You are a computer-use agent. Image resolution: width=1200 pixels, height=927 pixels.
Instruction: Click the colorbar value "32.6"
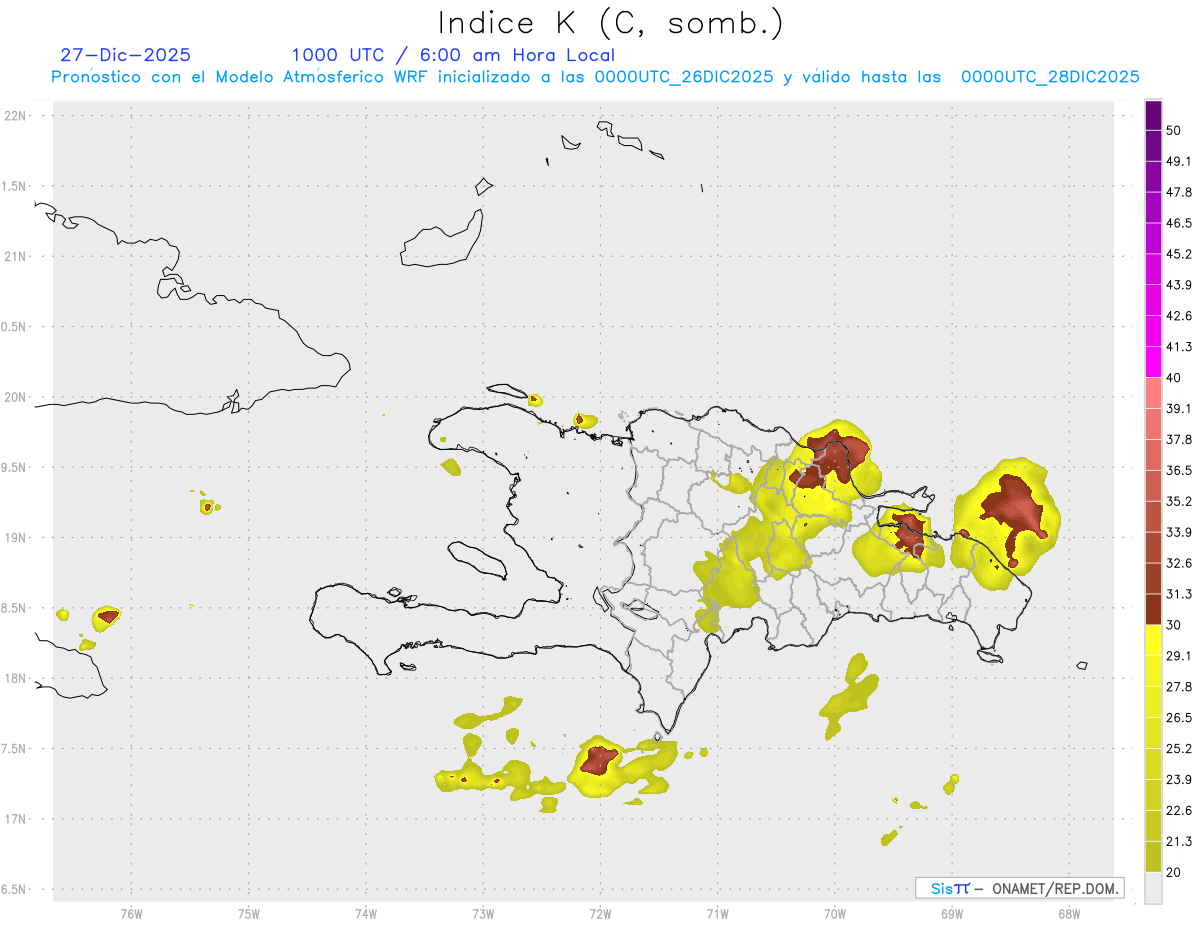pos(1179,563)
